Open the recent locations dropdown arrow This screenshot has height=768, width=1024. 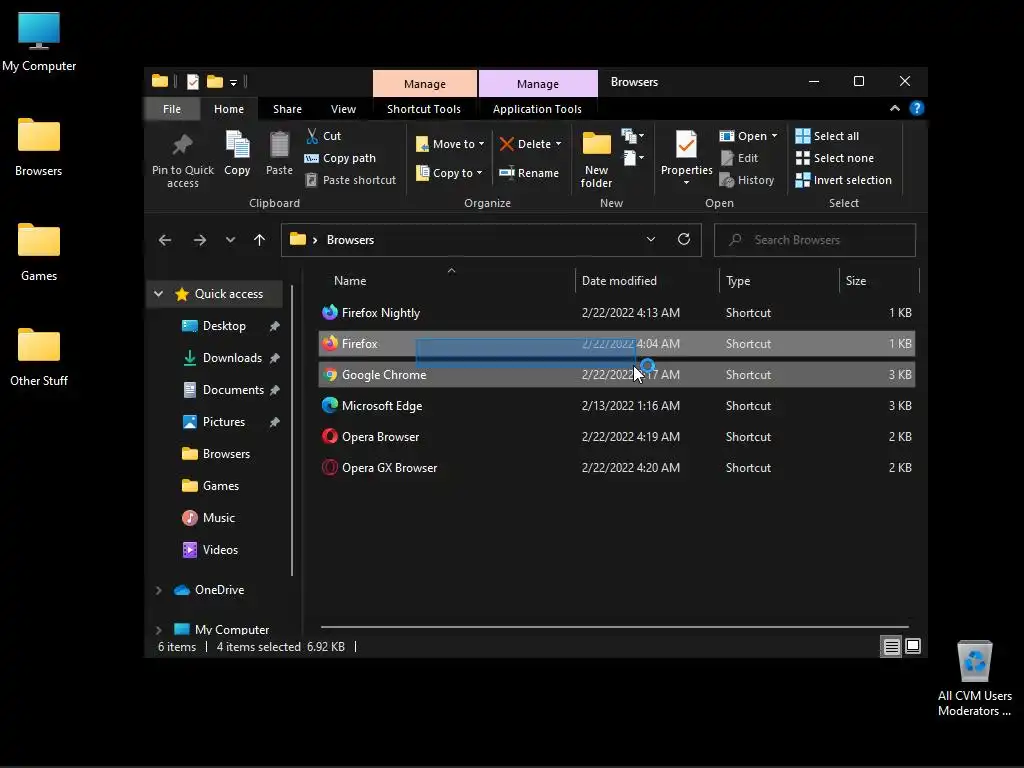point(230,240)
